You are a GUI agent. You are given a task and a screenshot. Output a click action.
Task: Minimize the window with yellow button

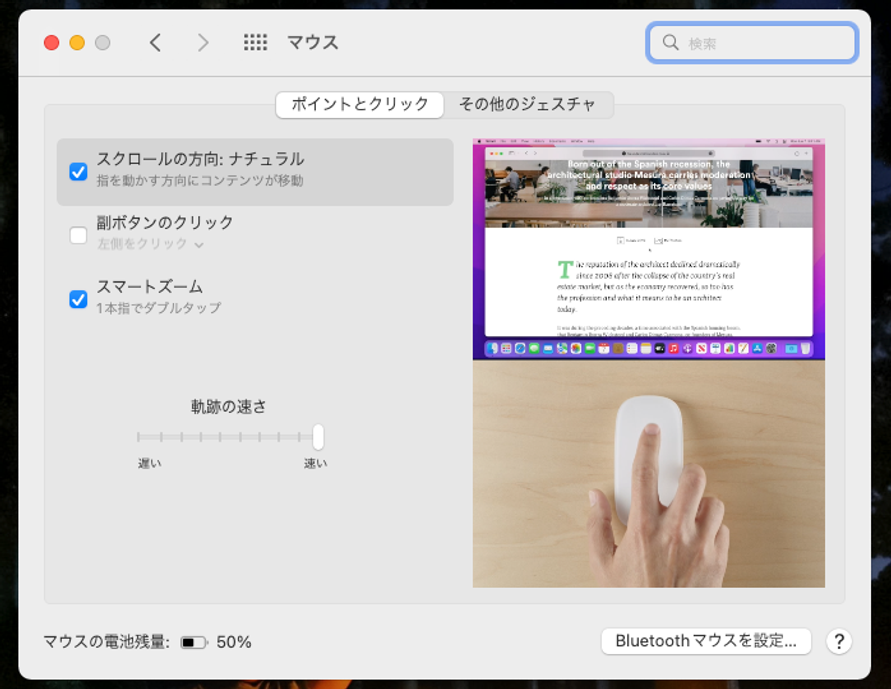click(x=77, y=43)
